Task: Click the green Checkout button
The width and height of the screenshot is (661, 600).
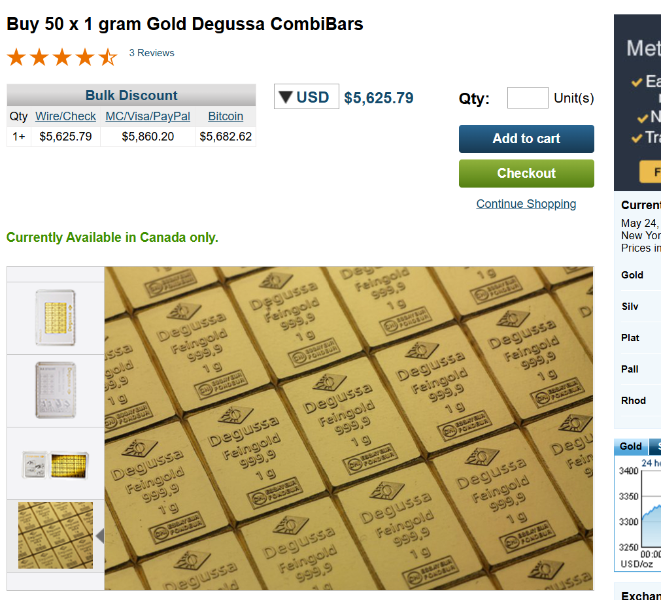Action: pyautogui.click(x=526, y=173)
